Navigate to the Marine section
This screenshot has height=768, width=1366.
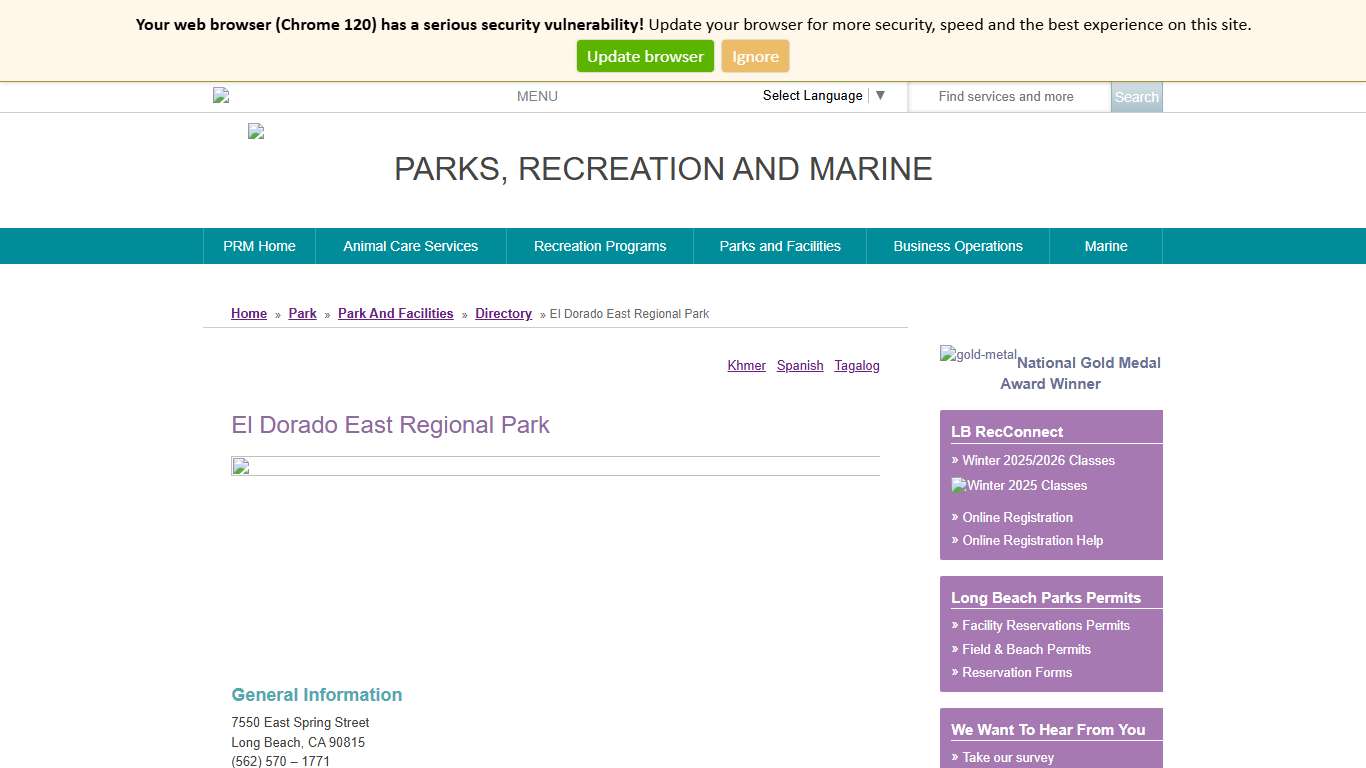tap(1105, 246)
